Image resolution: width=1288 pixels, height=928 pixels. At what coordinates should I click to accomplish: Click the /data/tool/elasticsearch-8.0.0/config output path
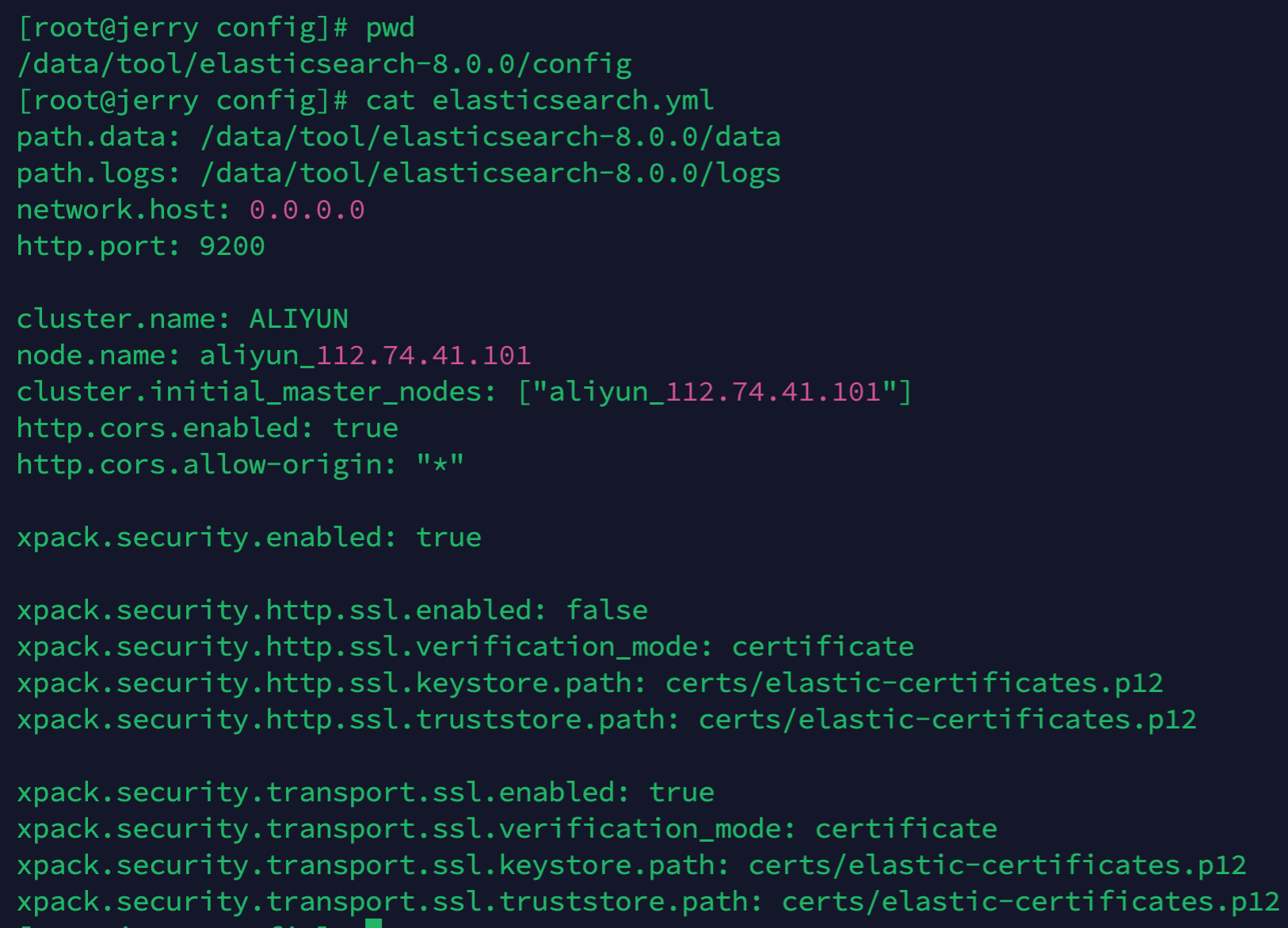[x=325, y=64]
